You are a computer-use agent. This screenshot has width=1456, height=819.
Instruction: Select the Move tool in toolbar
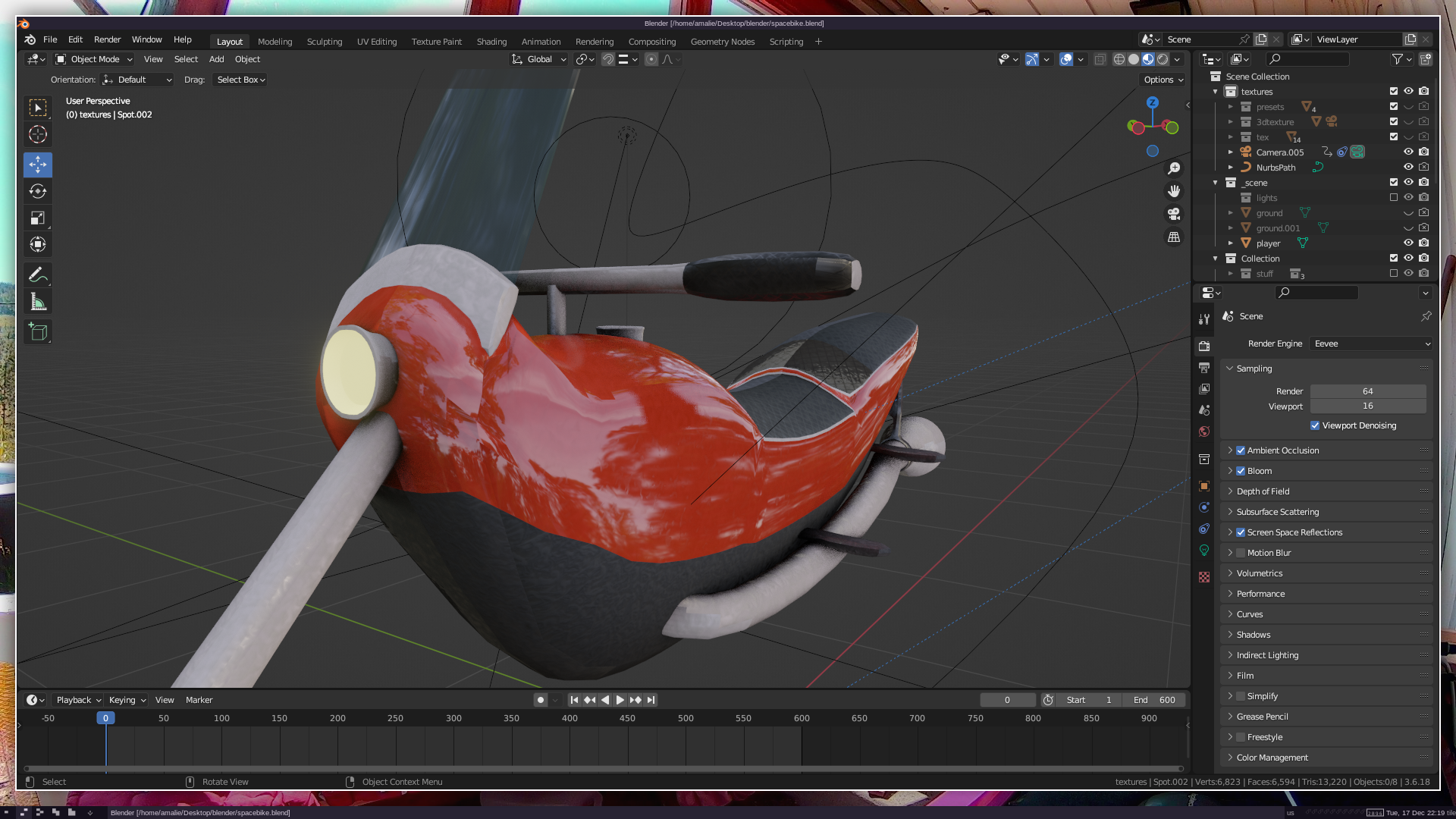[x=38, y=165]
